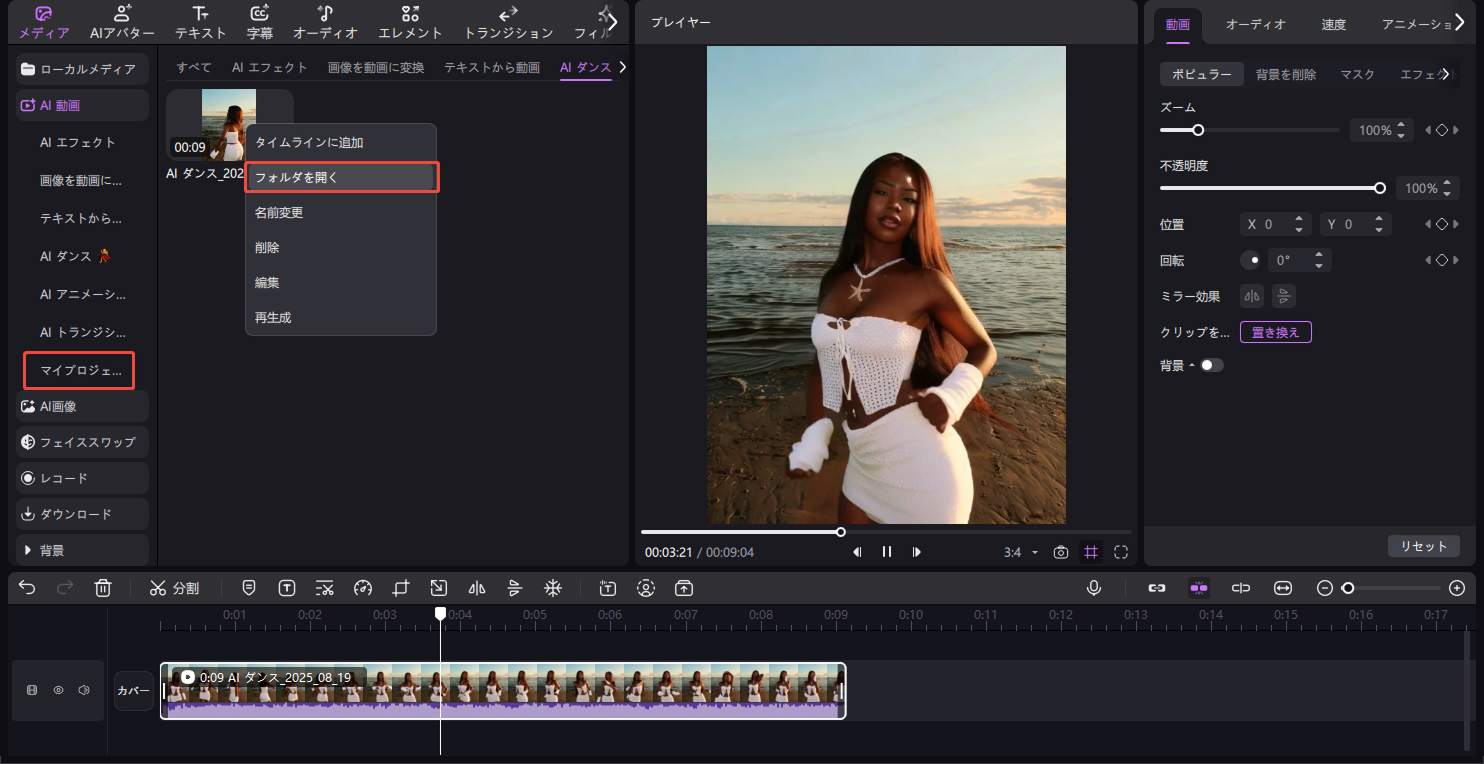Apply the freeze frame snowflake tool
Image resolution: width=1484 pixels, height=764 pixels.
pyautogui.click(x=553, y=588)
